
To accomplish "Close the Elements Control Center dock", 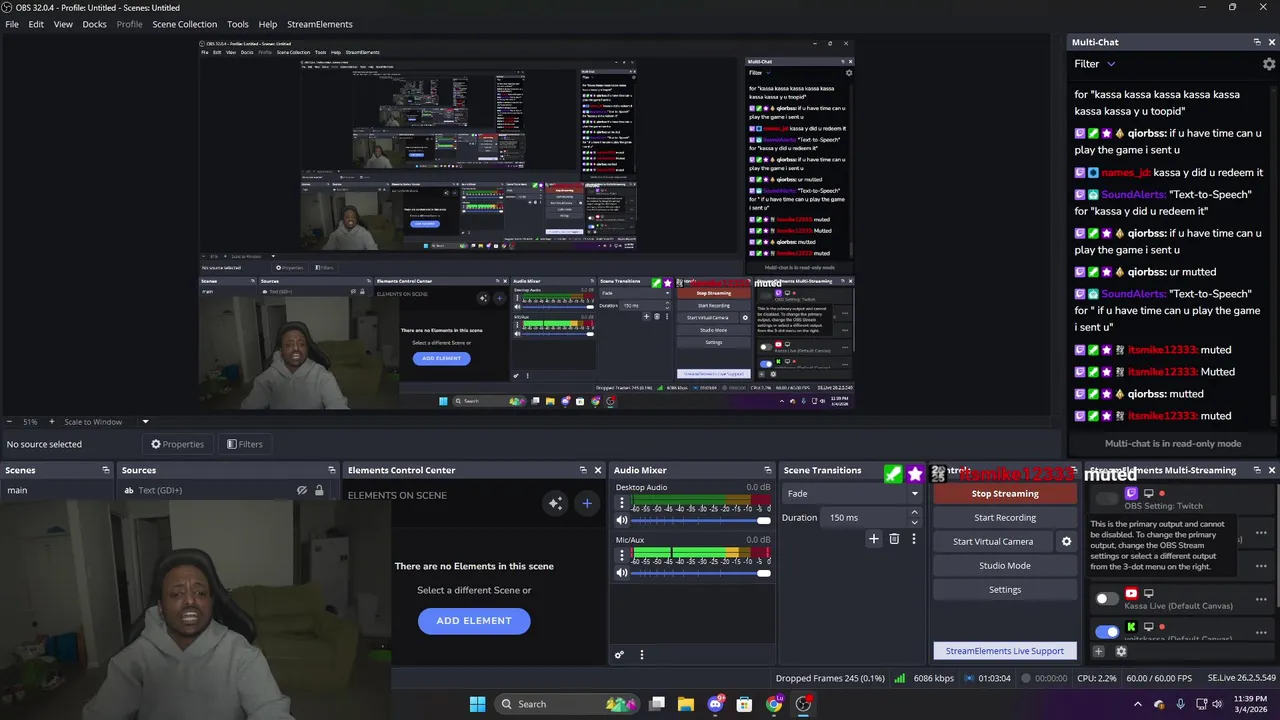I will click(598, 470).
